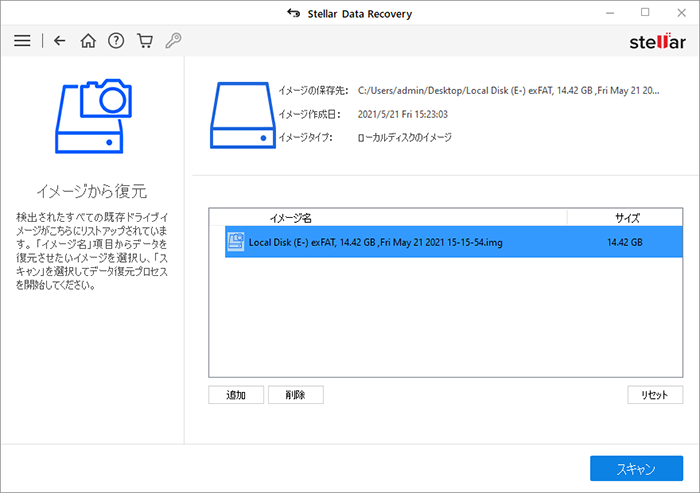Viewport: 700px width, 493px height.
Task: Click the camera drive icon in sidebar
Action: click(x=93, y=116)
